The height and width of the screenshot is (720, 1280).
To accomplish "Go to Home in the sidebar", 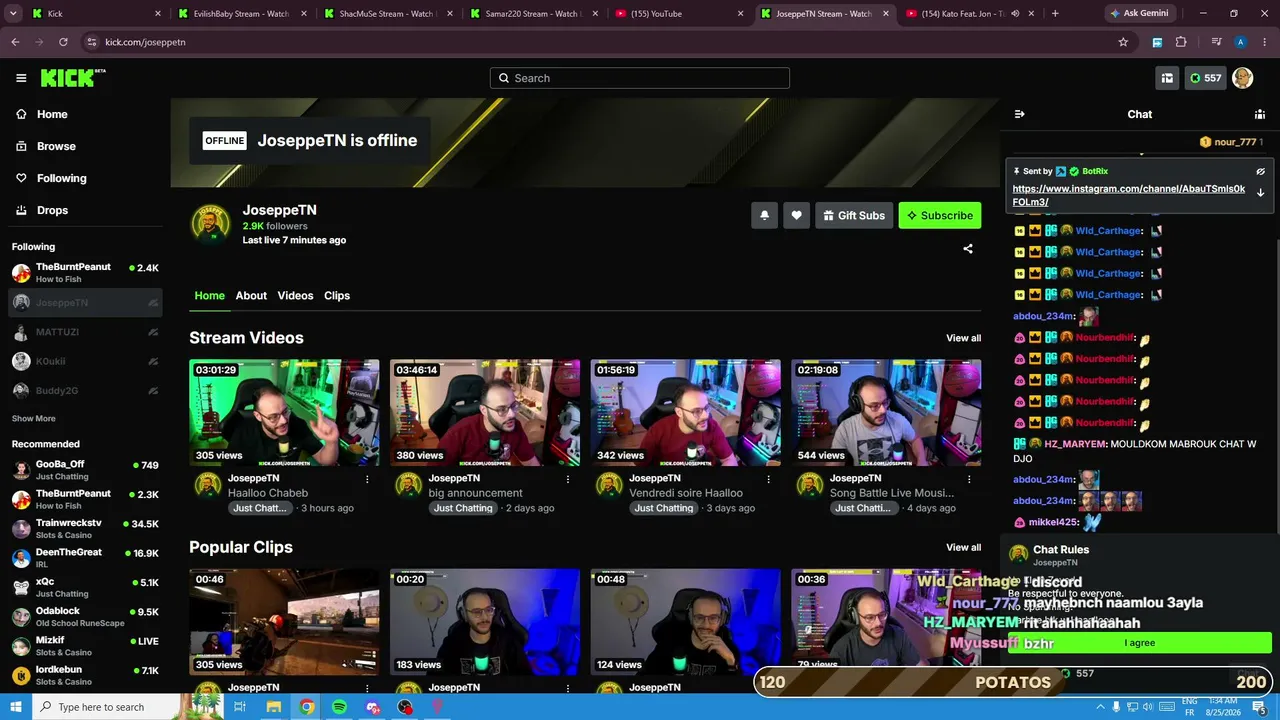I will [85, 114].
